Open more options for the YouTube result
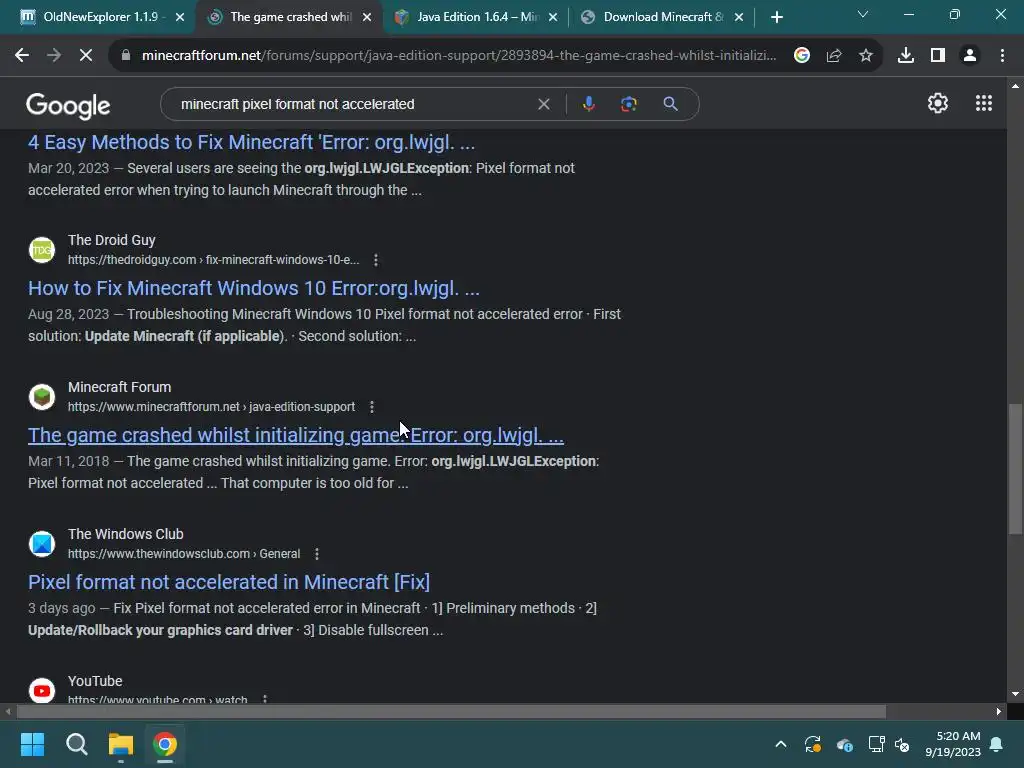 pos(264,699)
